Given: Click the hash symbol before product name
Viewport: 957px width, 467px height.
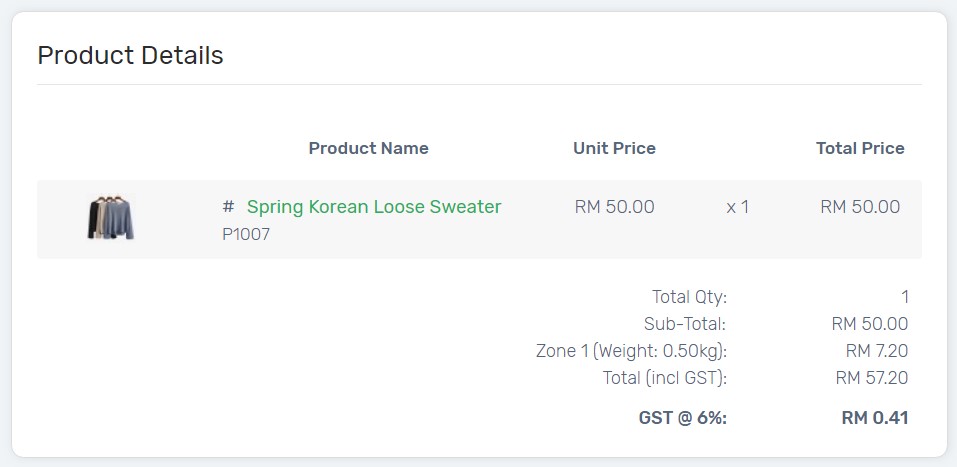Looking at the screenshot, I should (228, 207).
